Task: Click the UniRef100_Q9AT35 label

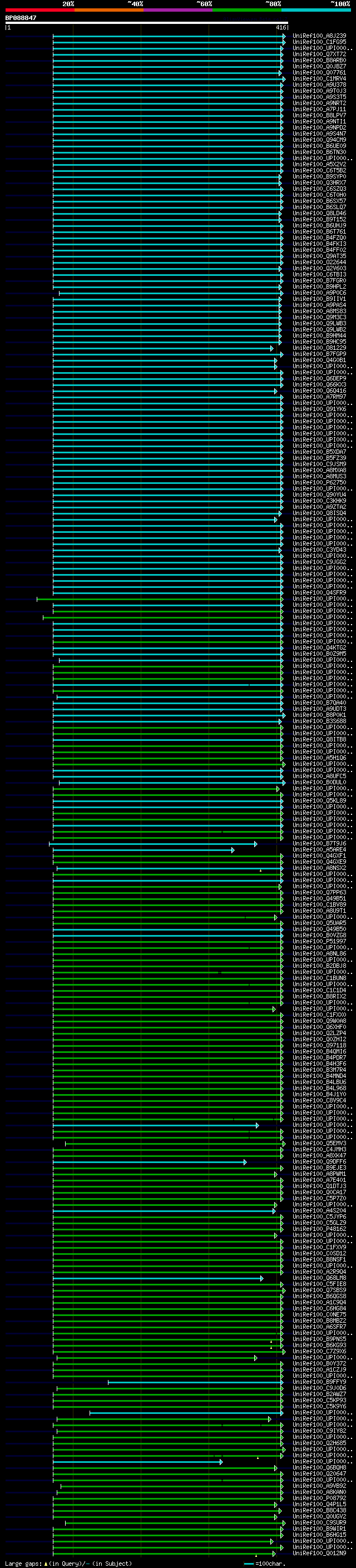Action: click(x=319, y=256)
